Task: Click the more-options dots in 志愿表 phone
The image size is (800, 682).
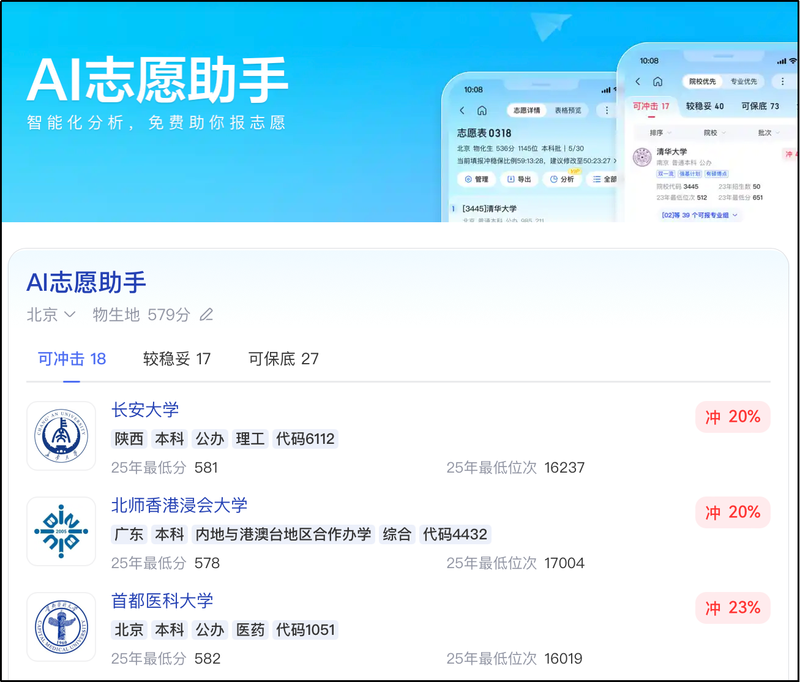Action: (607, 110)
